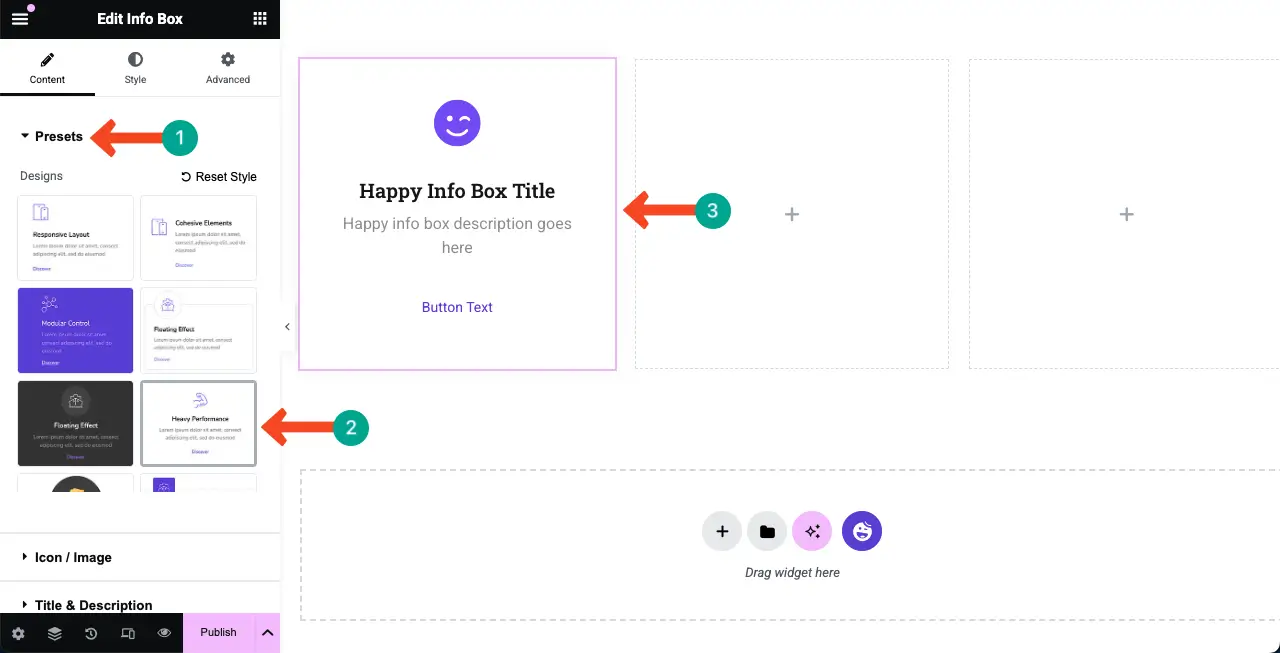Viewport: 1280px width, 653px height.
Task: Open the template library folder button
Action: pos(767,532)
